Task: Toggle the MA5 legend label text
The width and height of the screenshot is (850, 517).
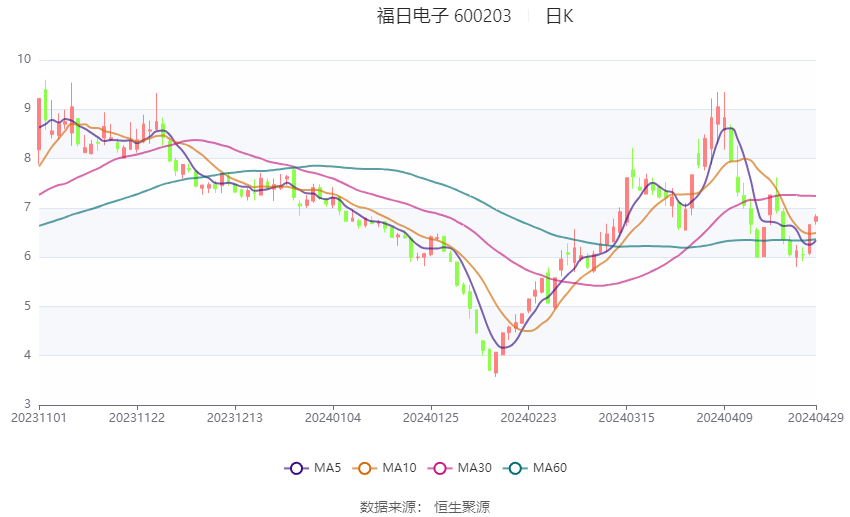Action: click(327, 468)
